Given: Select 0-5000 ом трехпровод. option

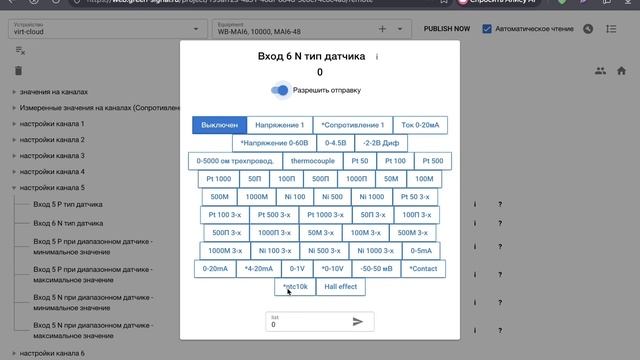Looking at the screenshot, I should (x=235, y=161).
